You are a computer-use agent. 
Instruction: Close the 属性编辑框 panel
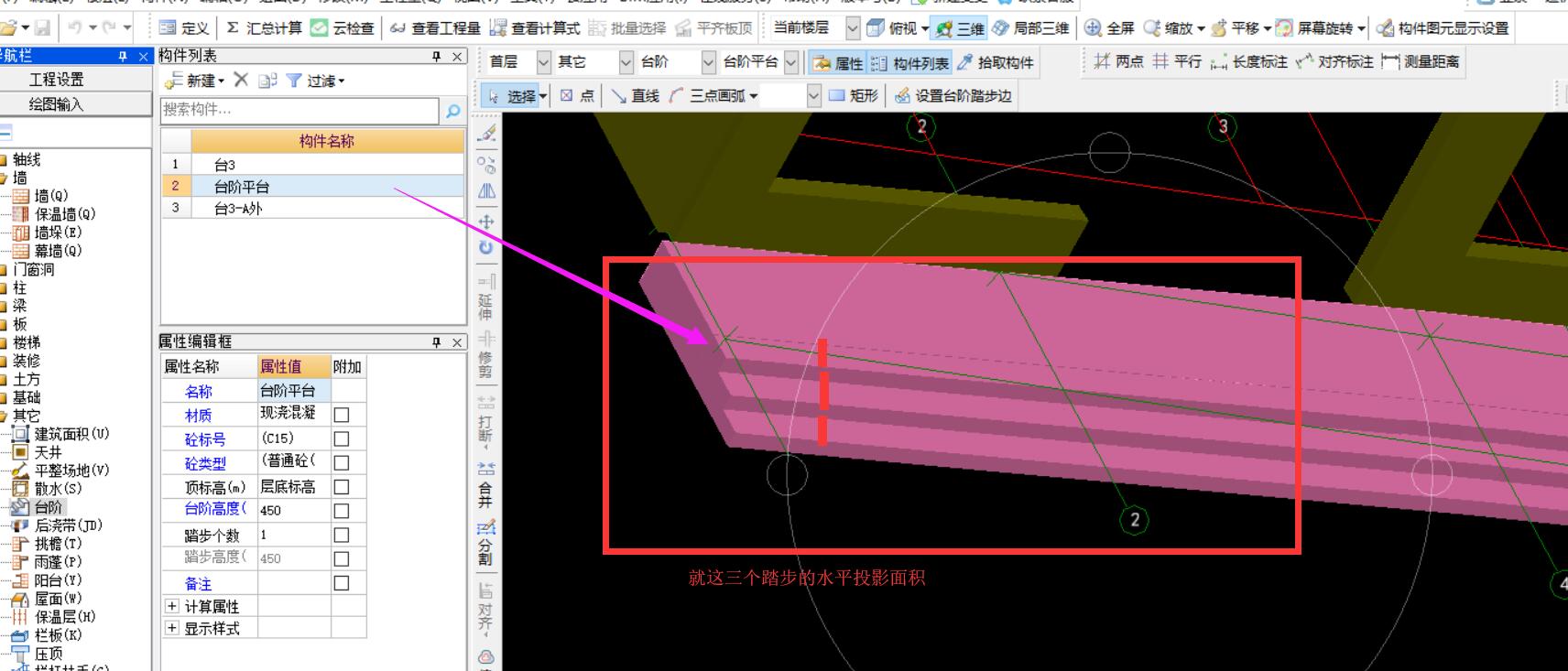pos(458,341)
